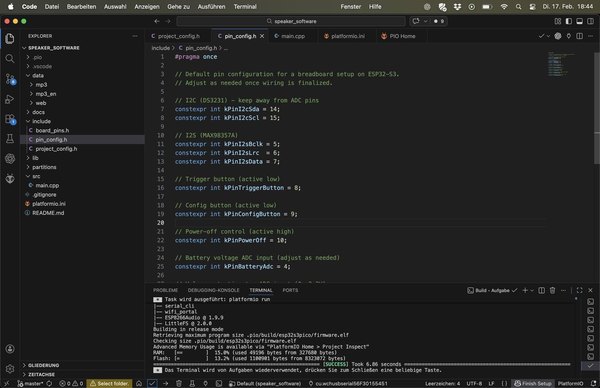Open the Run and Debug view
600x388 pixels.
(10, 99)
